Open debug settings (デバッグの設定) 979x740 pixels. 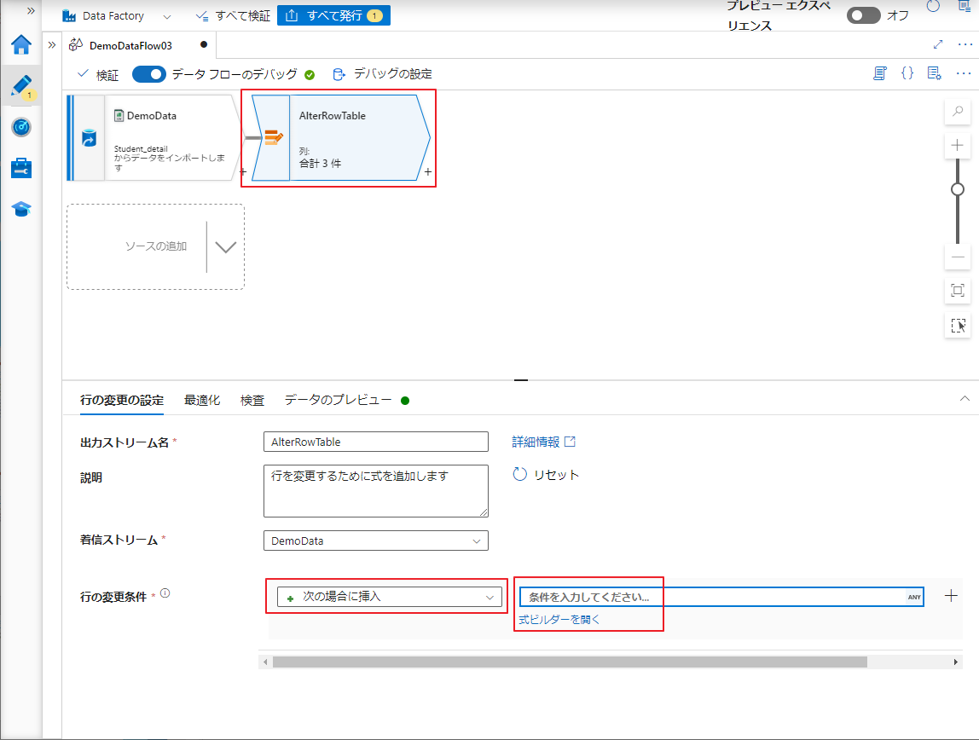pyautogui.click(x=382, y=74)
